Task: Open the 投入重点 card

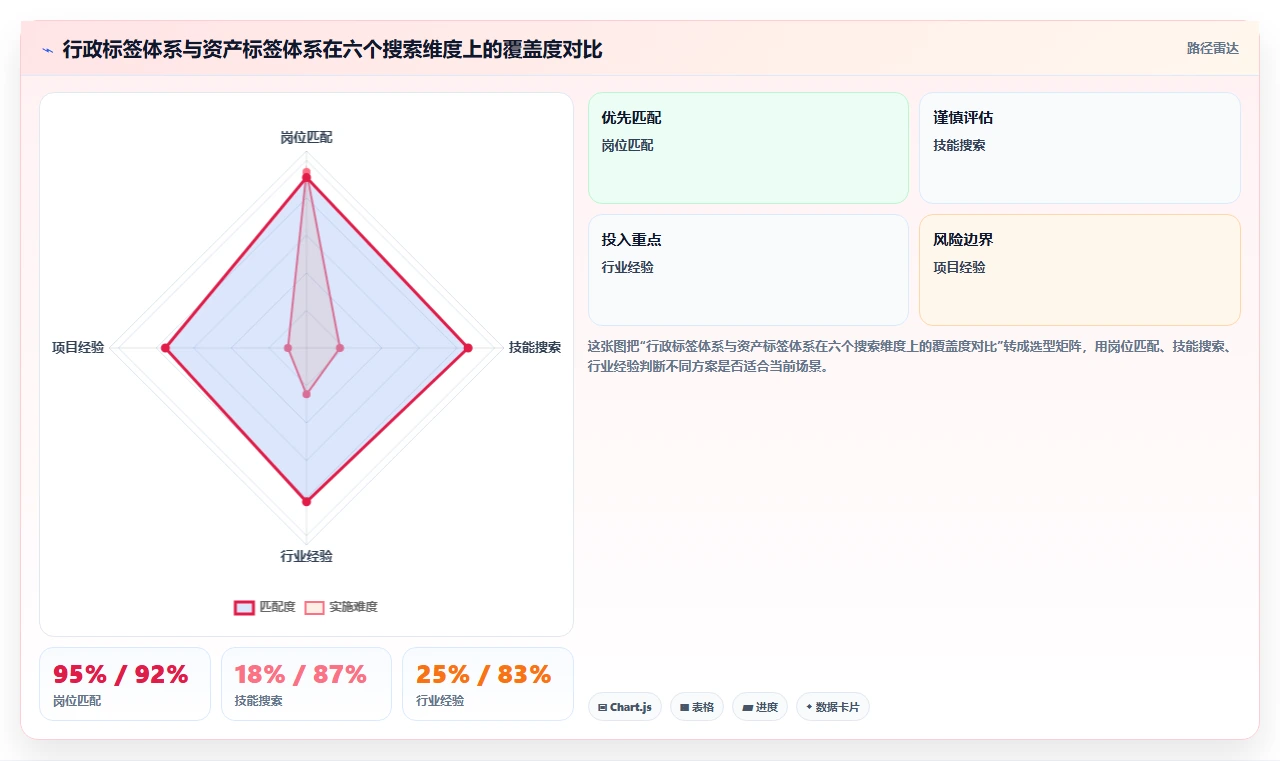Action: (748, 270)
